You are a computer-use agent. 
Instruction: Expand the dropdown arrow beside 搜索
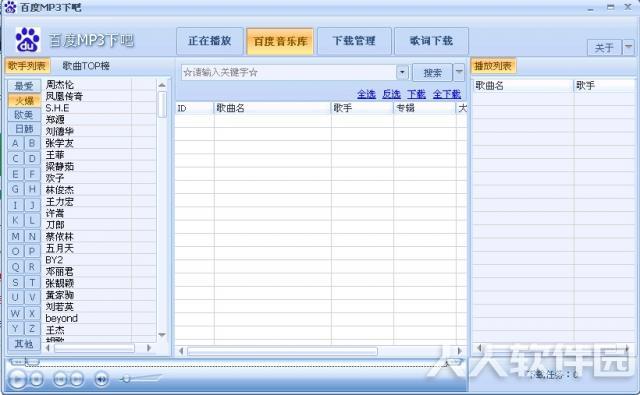click(x=459, y=73)
